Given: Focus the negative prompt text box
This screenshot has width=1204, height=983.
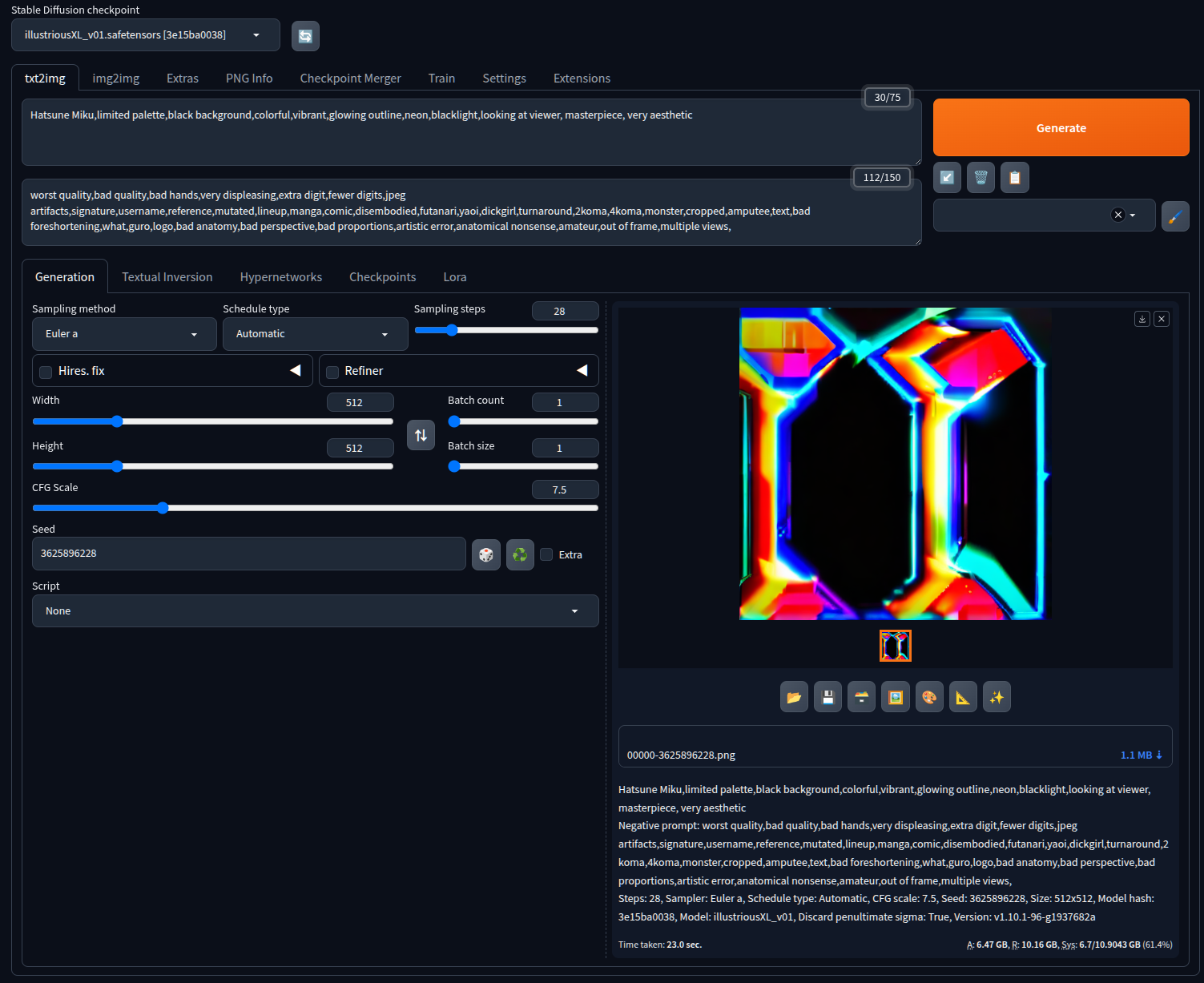Looking at the screenshot, I should tap(472, 212).
